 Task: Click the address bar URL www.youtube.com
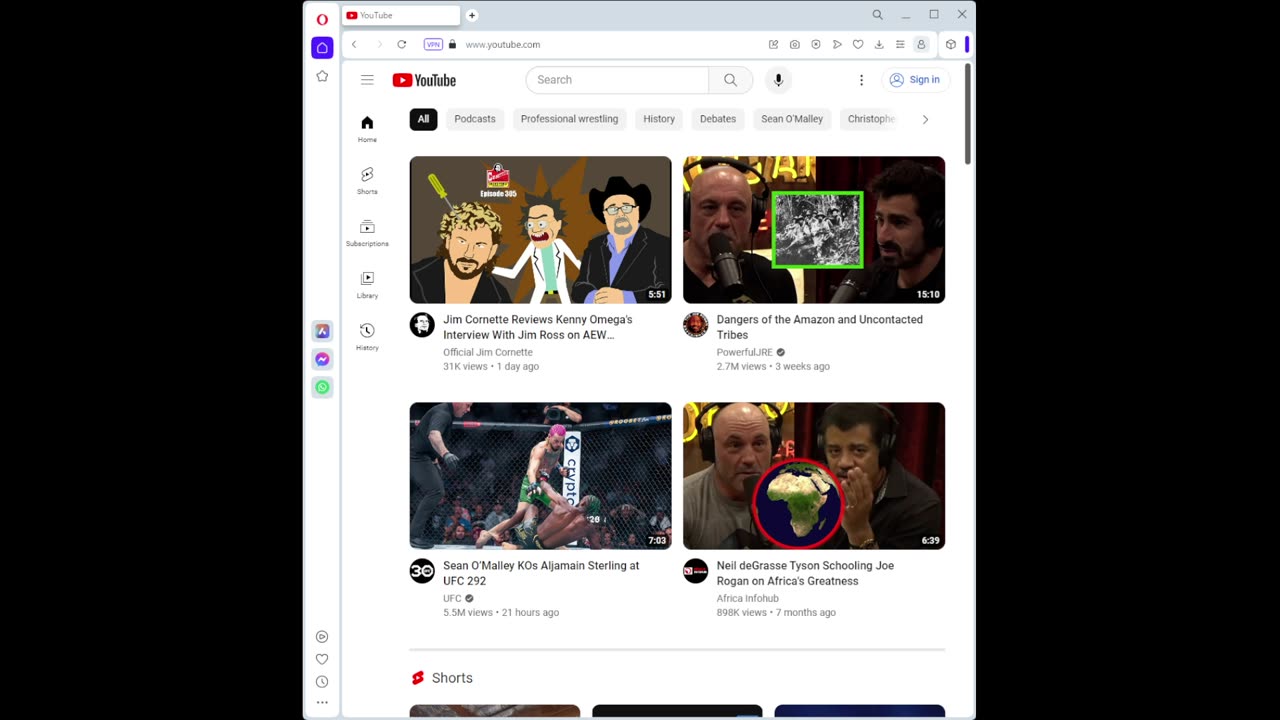(502, 44)
